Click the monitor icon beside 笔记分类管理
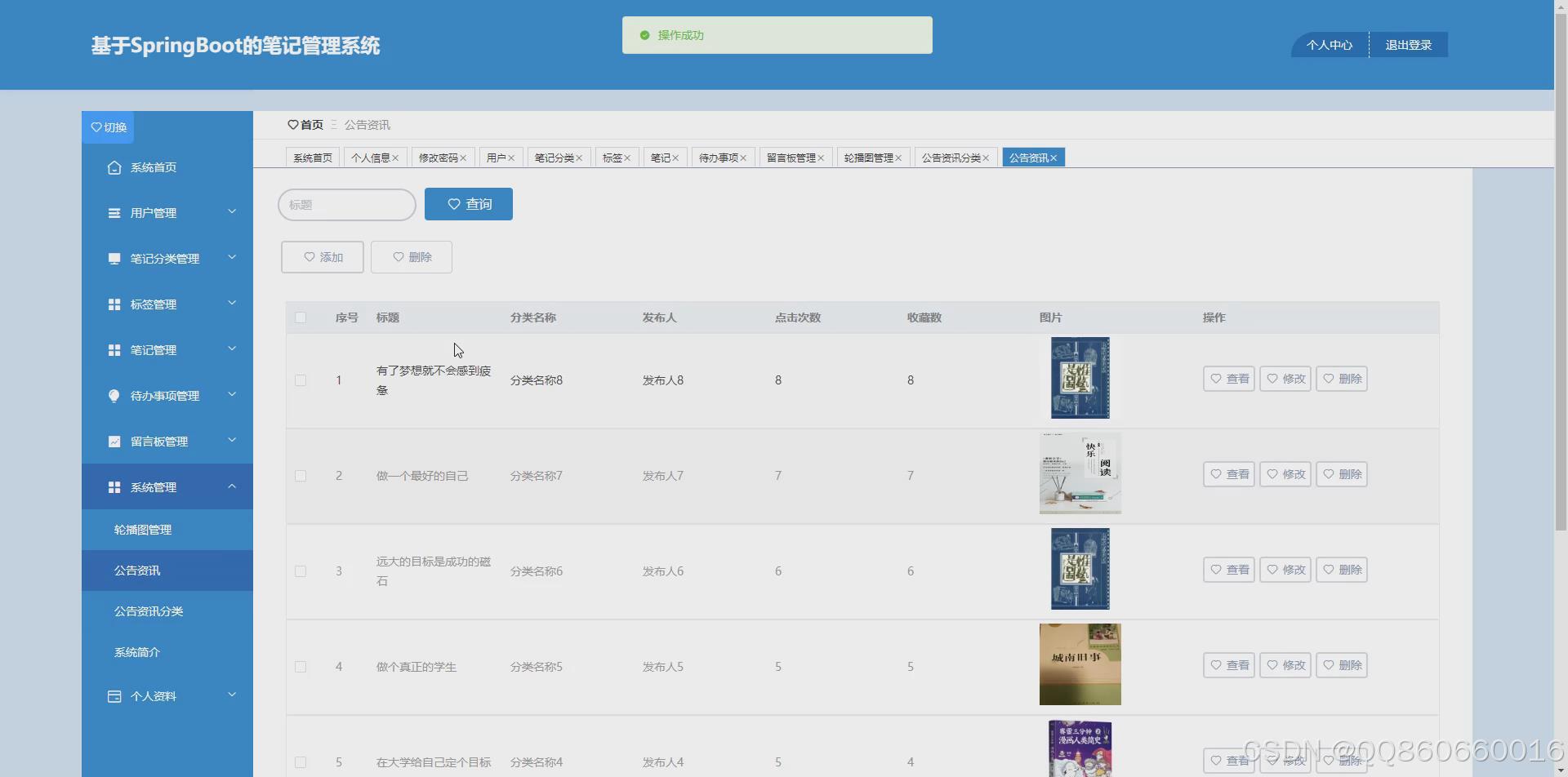Image resolution: width=1568 pixels, height=777 pixels. (x=114, y=259)
